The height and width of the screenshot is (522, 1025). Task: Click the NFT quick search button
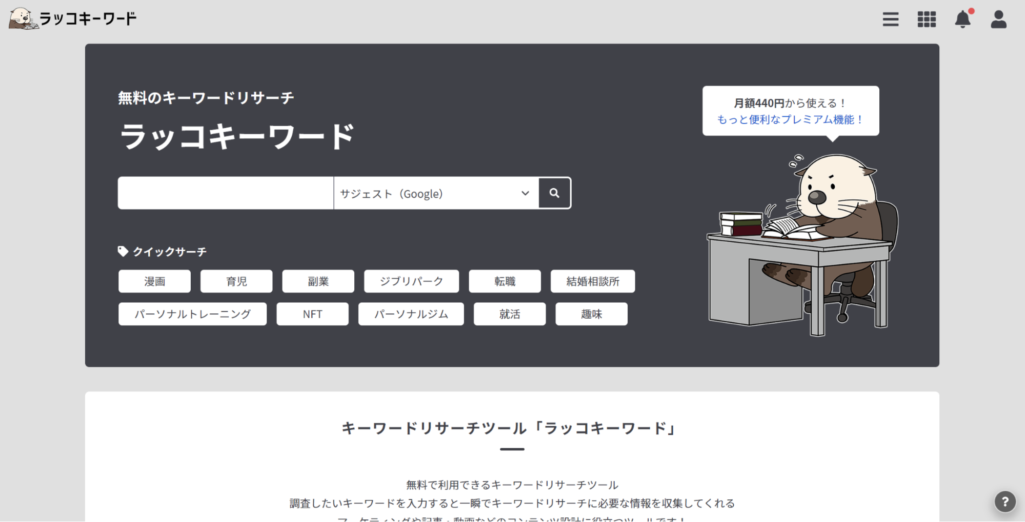click(x=312, y=314)
